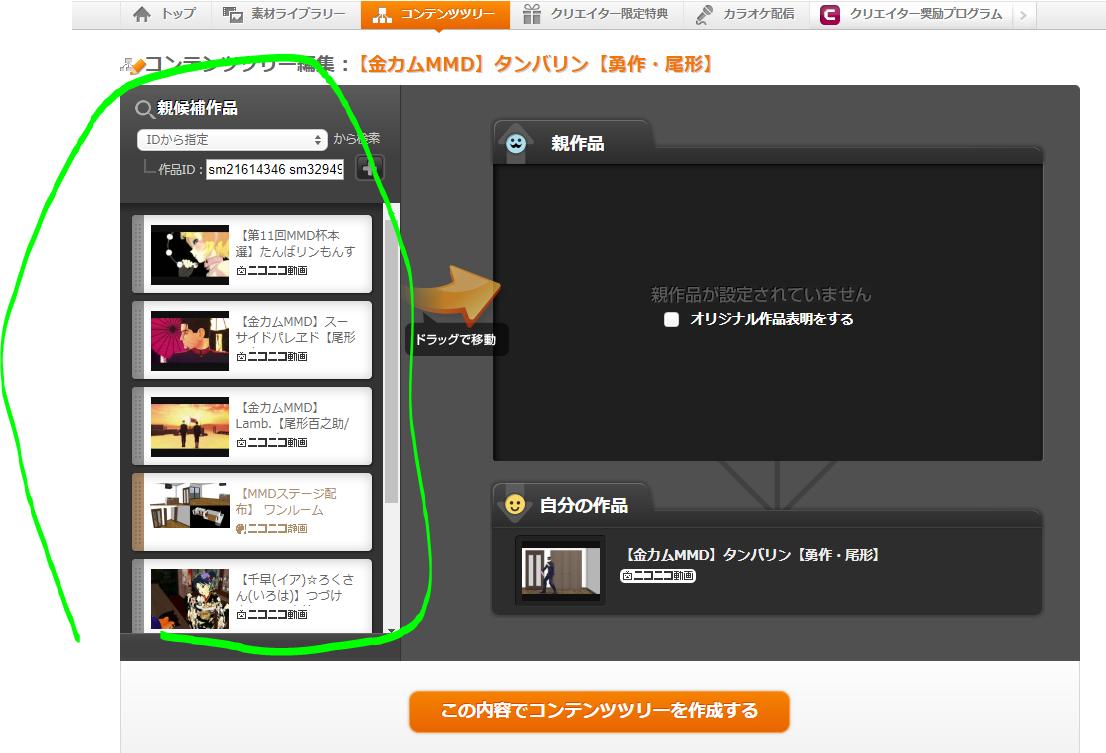The image size is (1106, 753).
Task: Click the 【金カムMMD】タンバリン title in 自分の作品
Action: [x=753, y=555]
